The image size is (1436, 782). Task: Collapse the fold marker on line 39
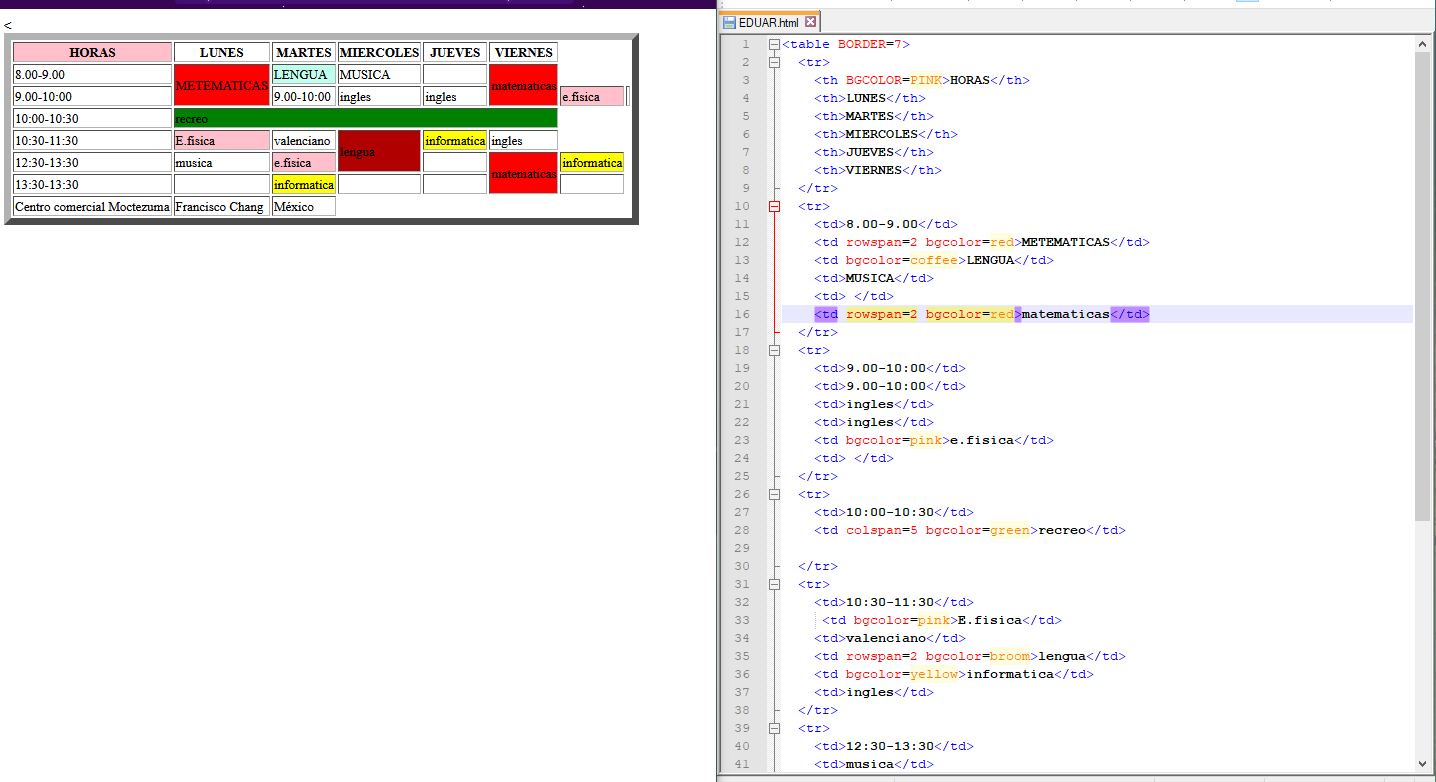[x=774, y=728]
